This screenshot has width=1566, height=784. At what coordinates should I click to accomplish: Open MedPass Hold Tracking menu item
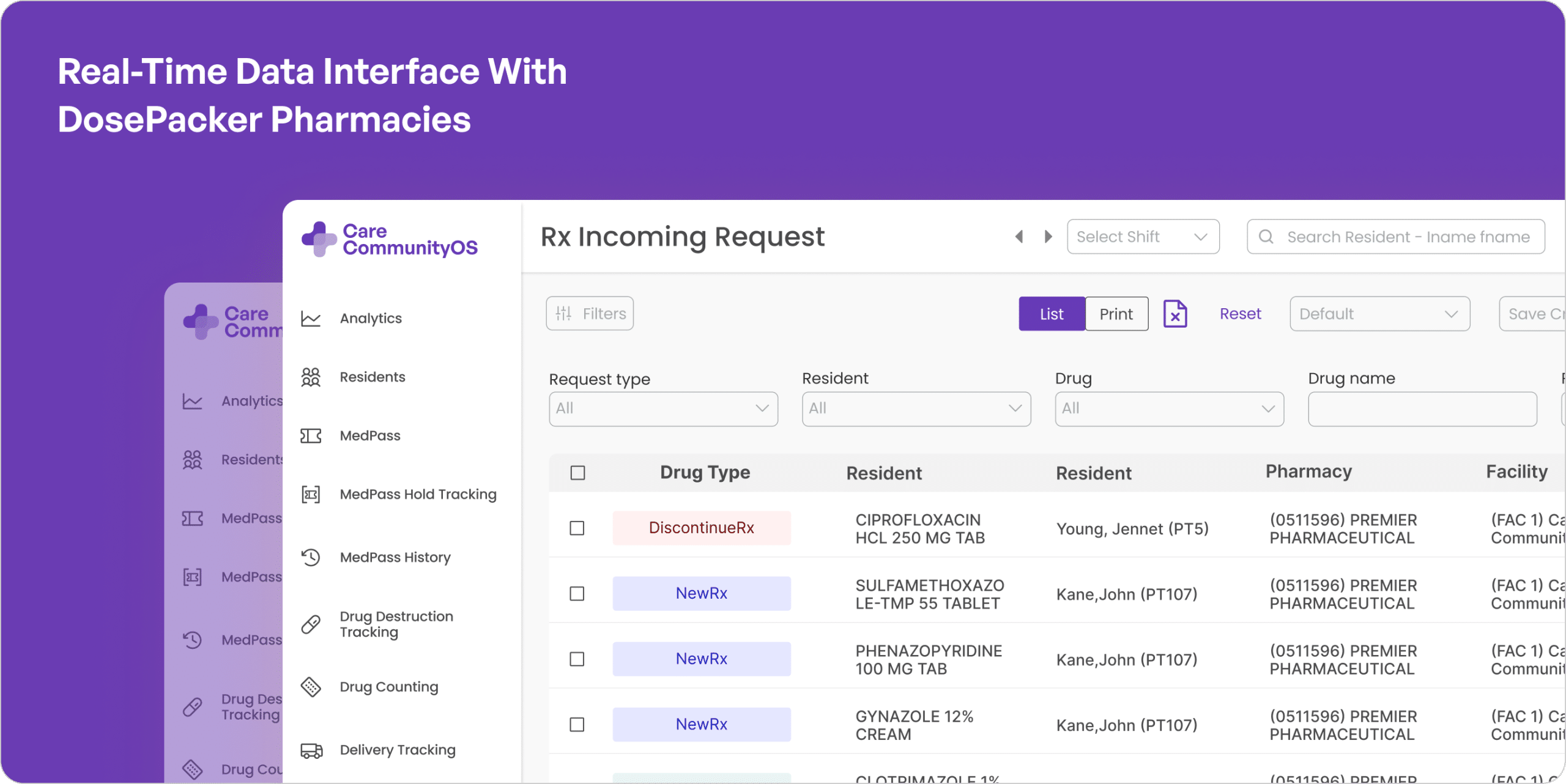click(418, 494)
